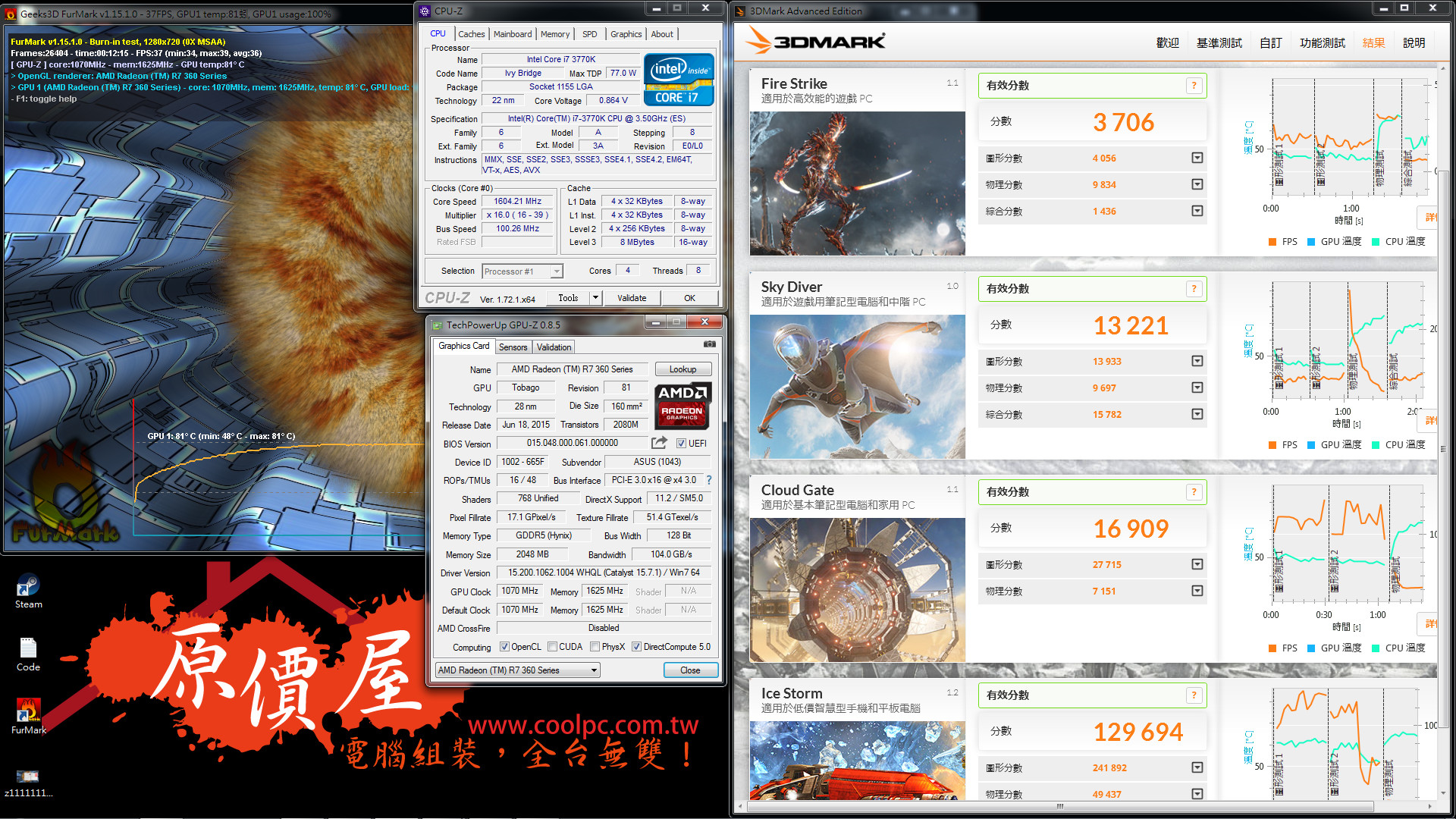
Task: Click the BIOS export share icon in GPU-Z
Action: point(659,443)
